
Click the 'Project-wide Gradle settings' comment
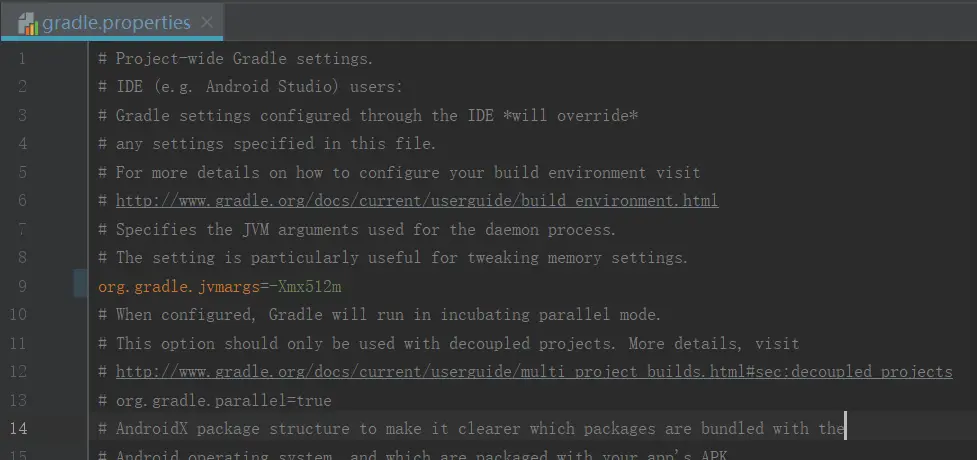236,59
